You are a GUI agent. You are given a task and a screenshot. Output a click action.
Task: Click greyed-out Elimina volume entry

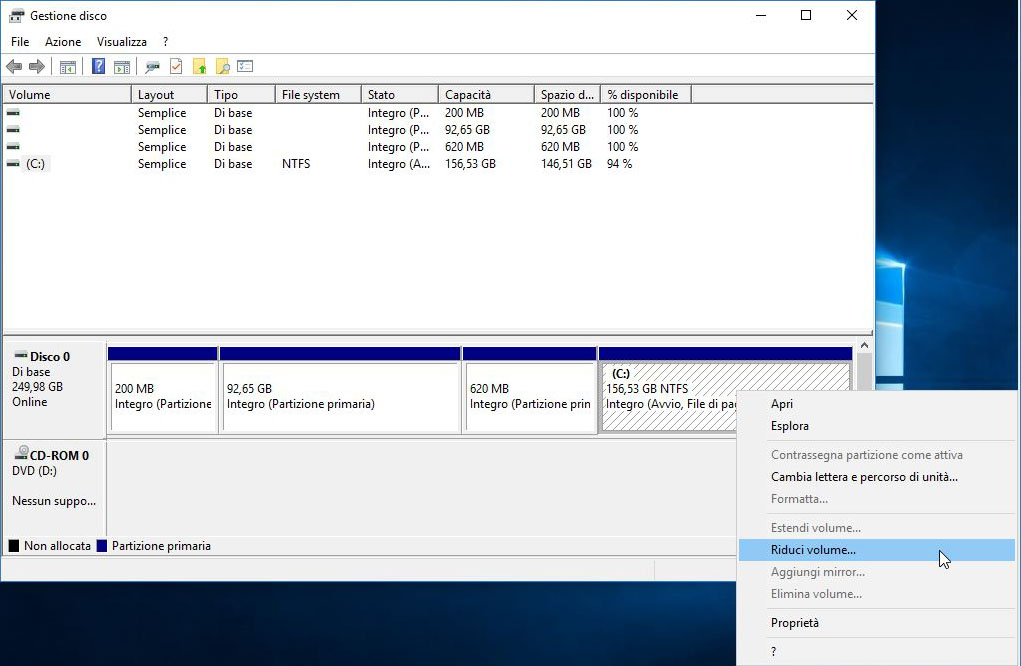point(876,594)
